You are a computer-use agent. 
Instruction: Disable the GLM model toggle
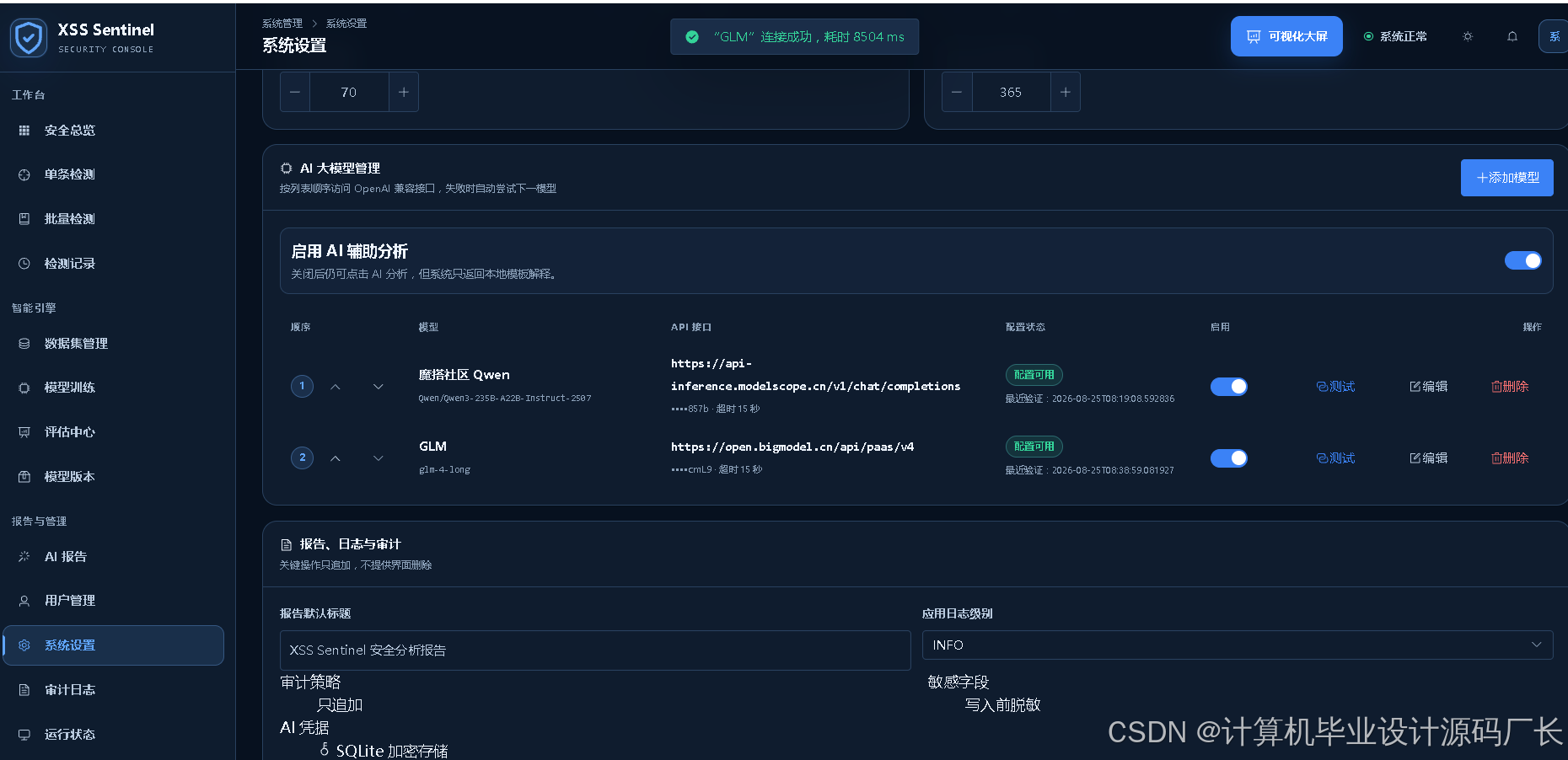click(1229, 458)
